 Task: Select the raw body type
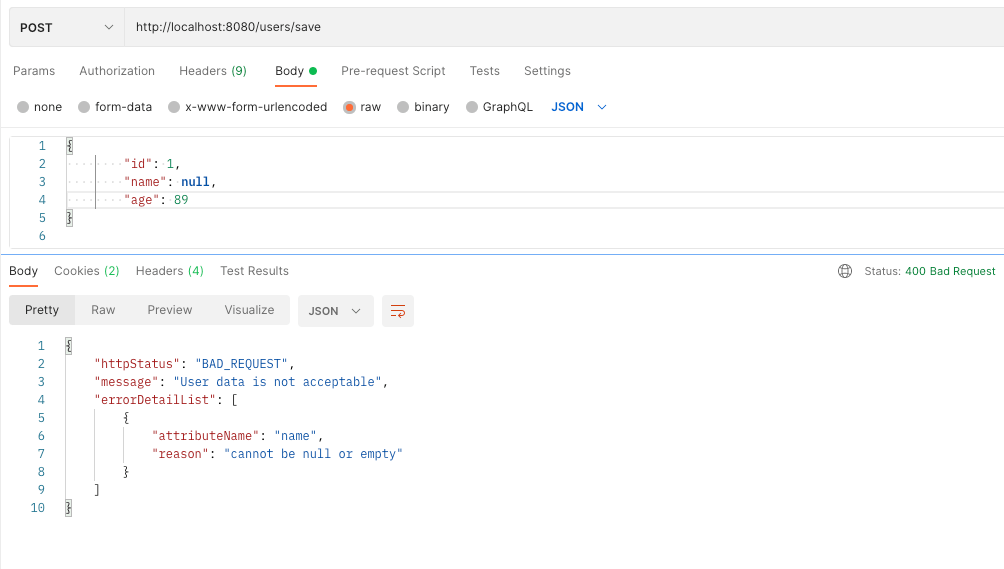pos(362,107)
